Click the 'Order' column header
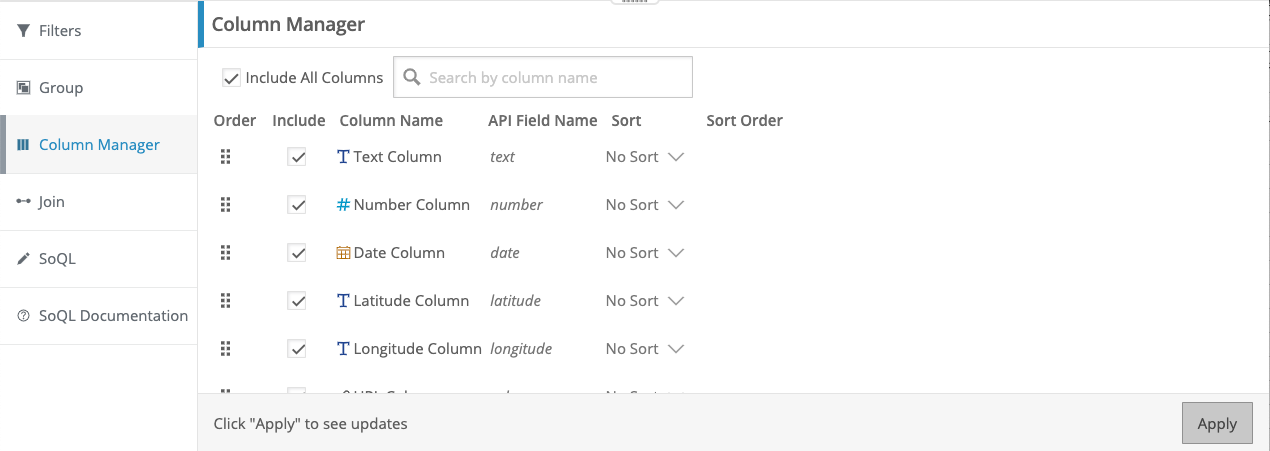This screenshot has width=1270, height=451. [x=235, y=121]
